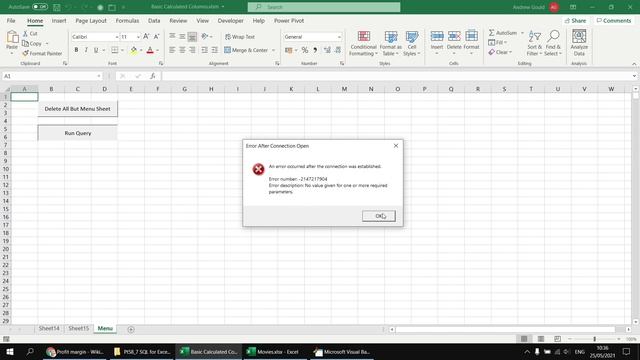This screenshot has width=640, height=360.
Task: Open the File tab
Action: (11, 20)
